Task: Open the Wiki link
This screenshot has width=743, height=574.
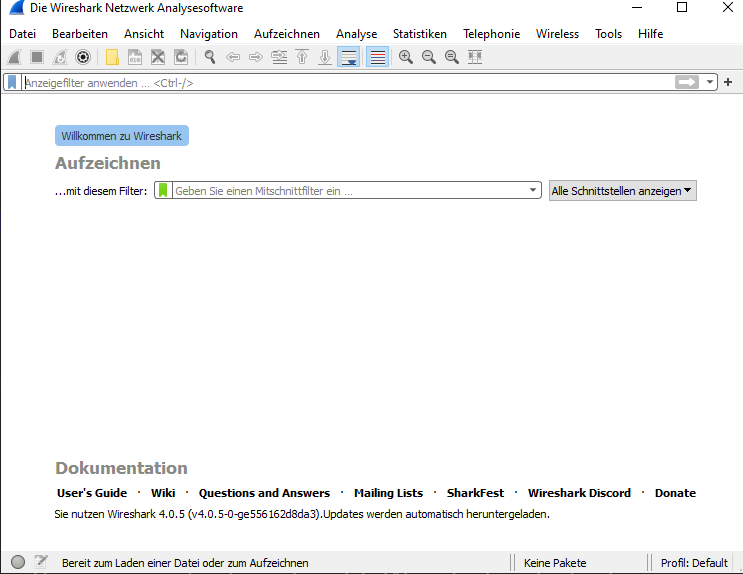Action: (x=163, y=493)
